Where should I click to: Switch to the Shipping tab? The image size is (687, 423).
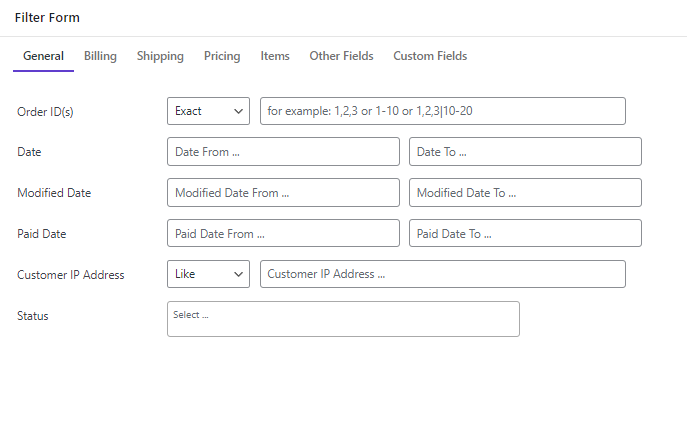click(160, 57)
